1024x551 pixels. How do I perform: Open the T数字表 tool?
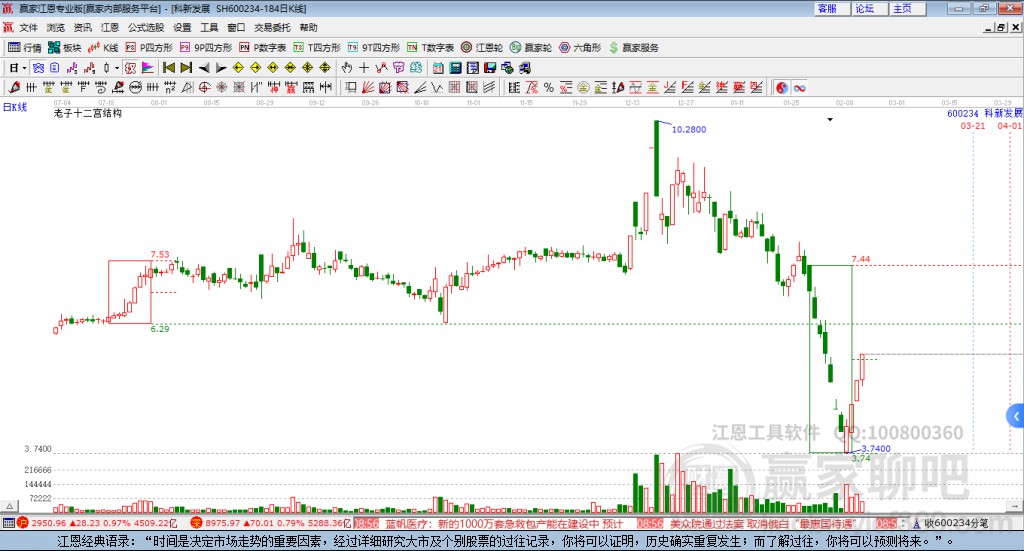pos(430,48)
